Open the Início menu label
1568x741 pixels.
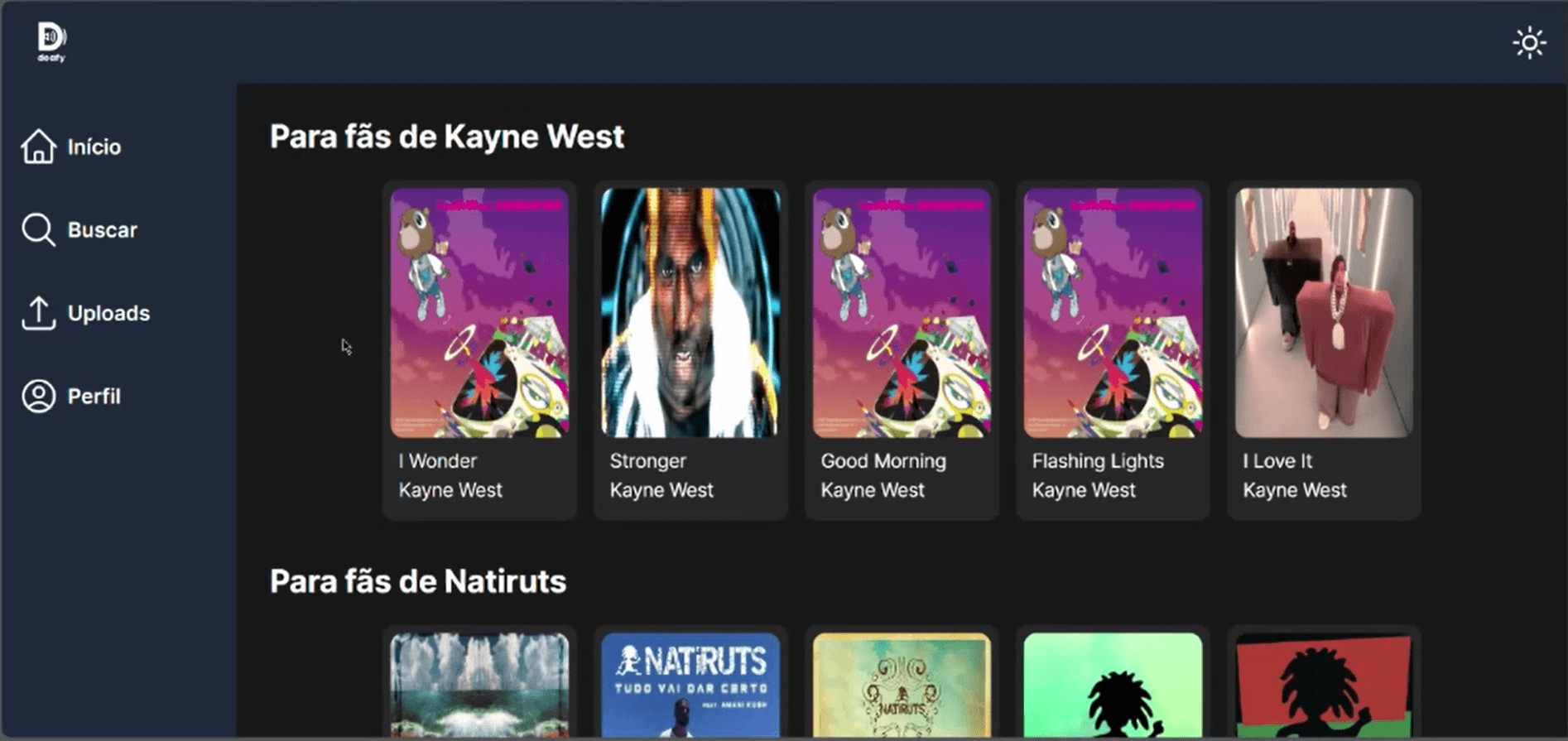pyautogui.click(x=94, y=147)
